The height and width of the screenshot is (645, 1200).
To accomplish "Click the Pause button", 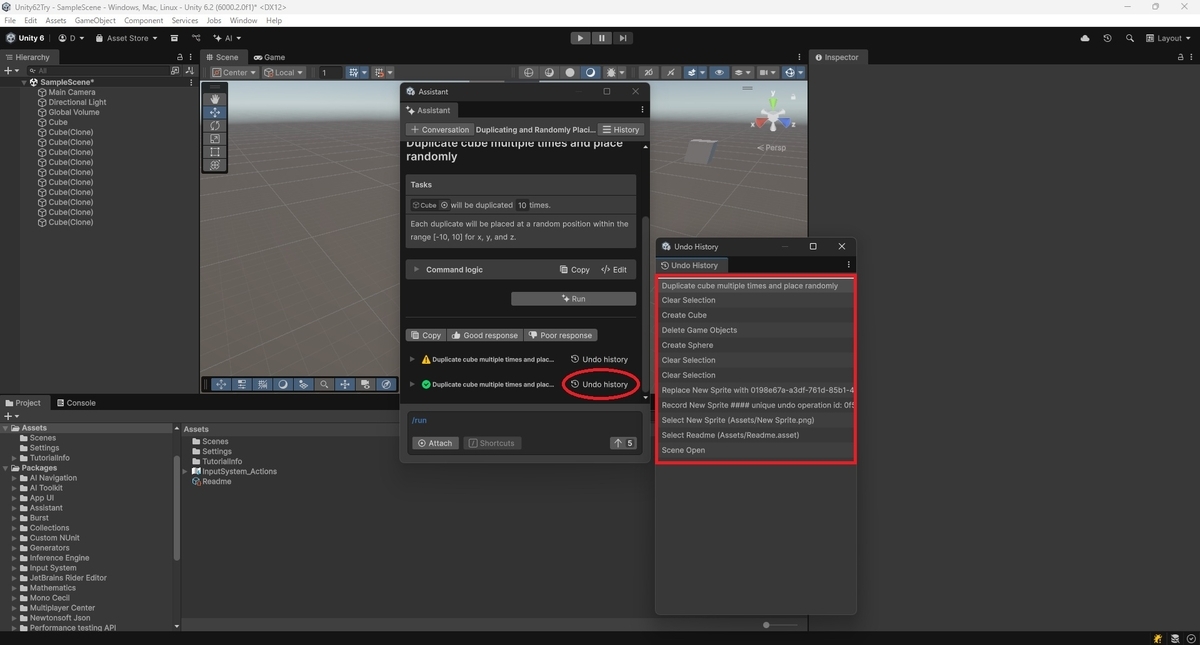I will coord(602,38).
